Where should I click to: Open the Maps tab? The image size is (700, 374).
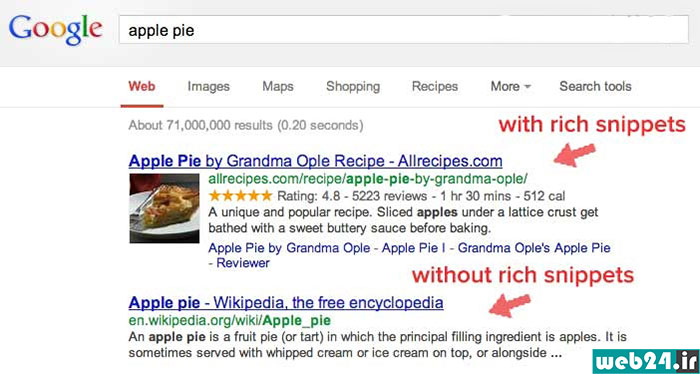(x=278, y=86)
